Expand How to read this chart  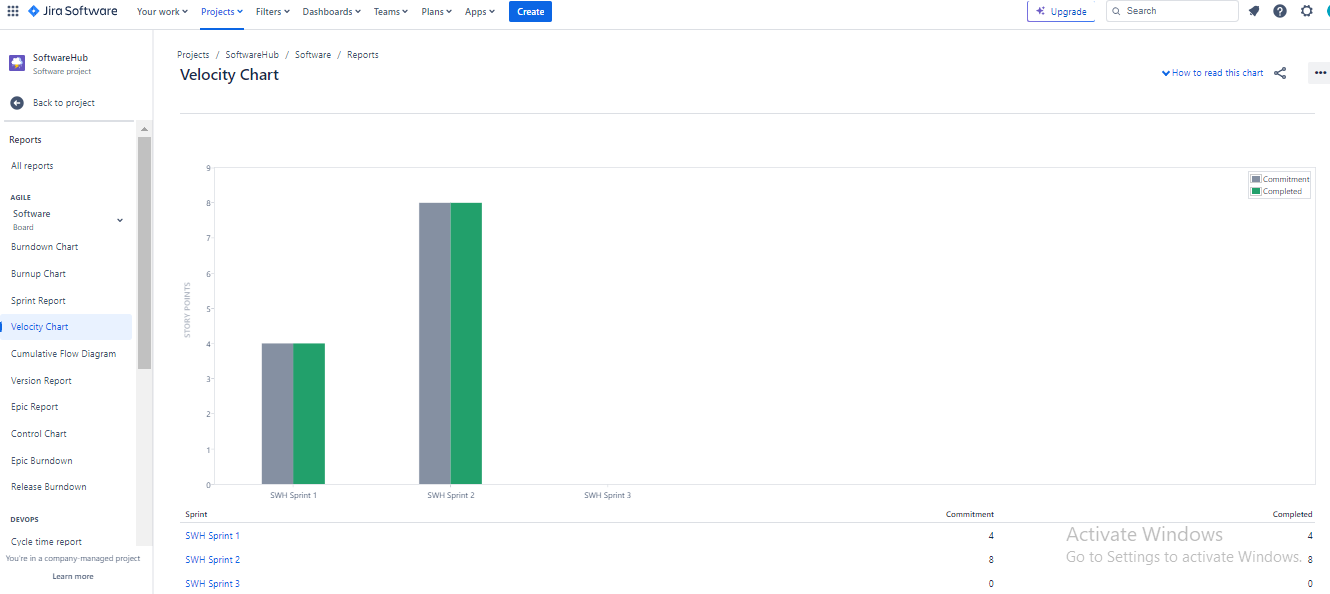pyautogui.click(x=1212, y=73)
